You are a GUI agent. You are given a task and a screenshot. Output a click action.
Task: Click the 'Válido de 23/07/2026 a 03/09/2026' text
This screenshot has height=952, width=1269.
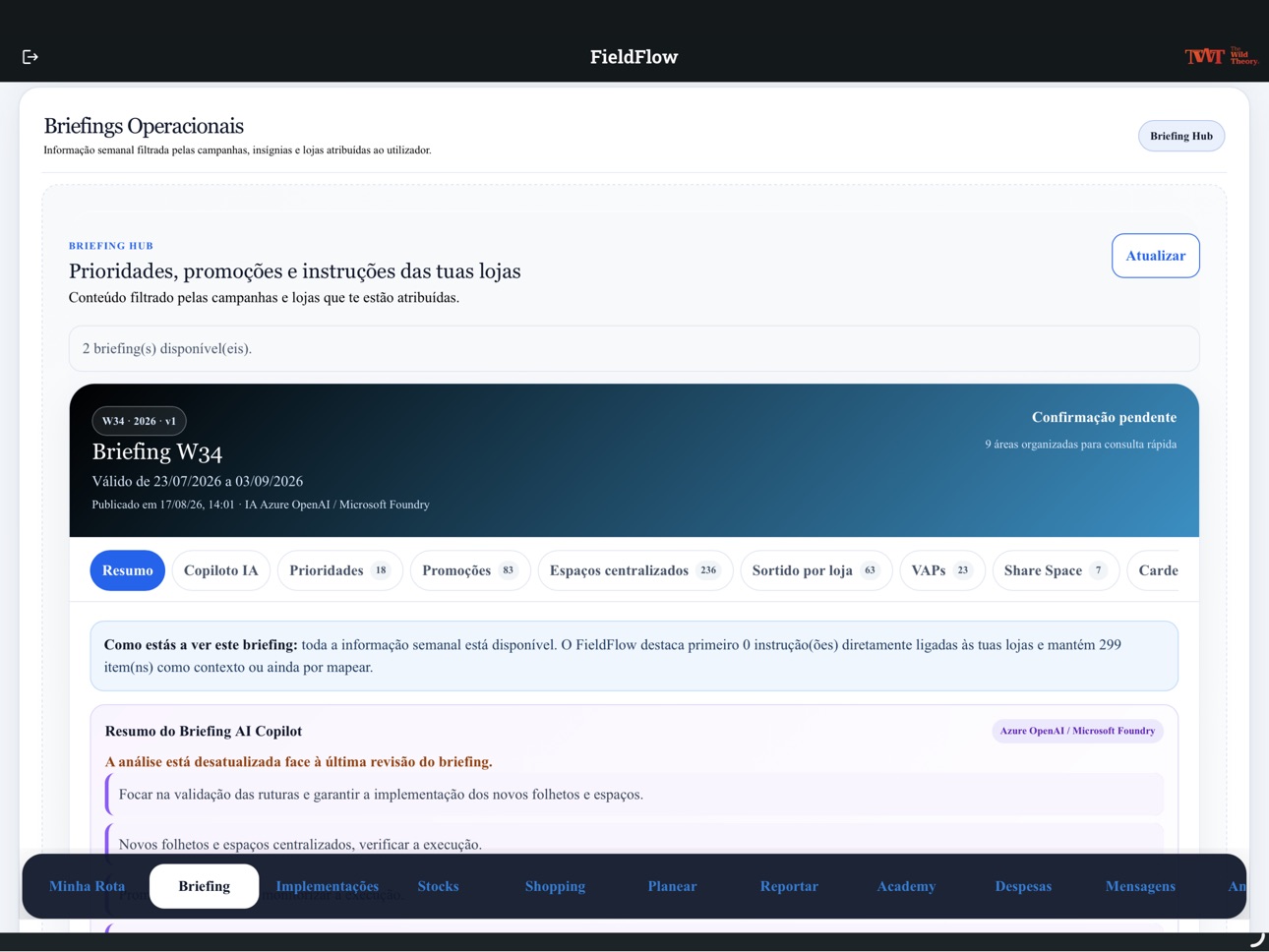[198, 481]
